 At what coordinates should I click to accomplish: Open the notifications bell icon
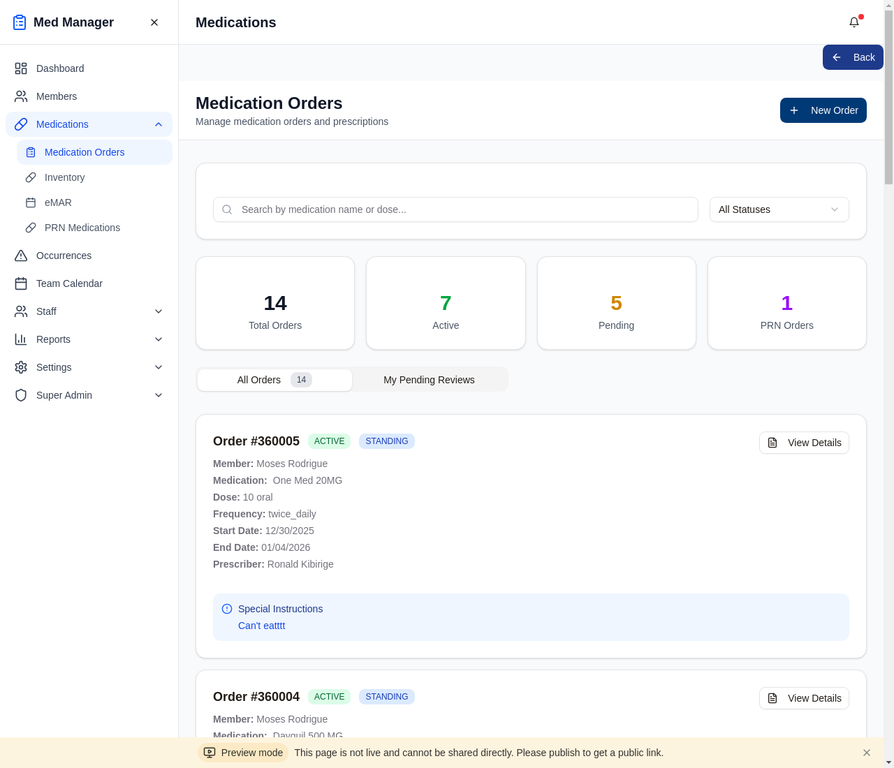coord(854,22)
